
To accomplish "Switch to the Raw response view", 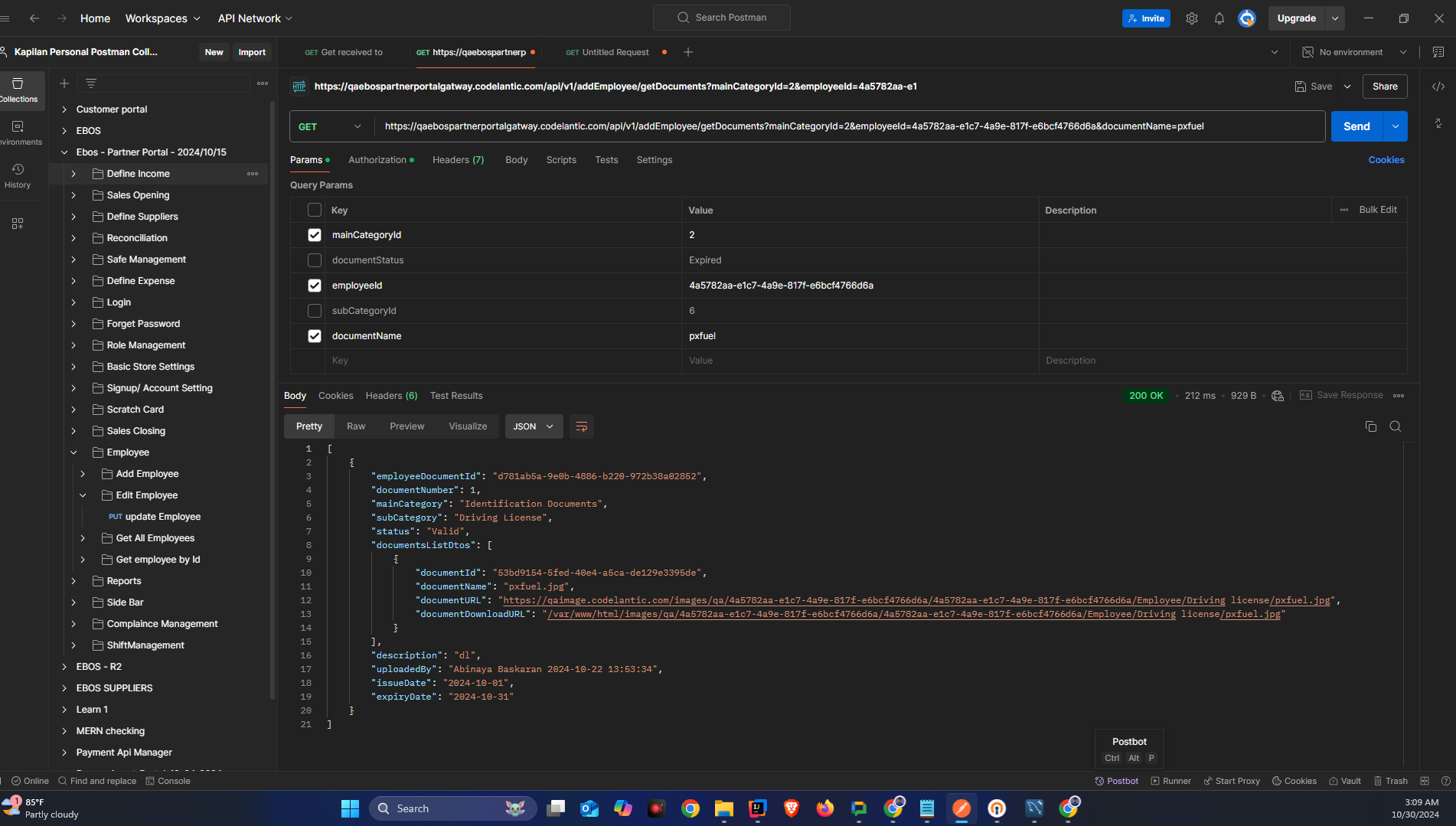I will (x=356, y=426).
